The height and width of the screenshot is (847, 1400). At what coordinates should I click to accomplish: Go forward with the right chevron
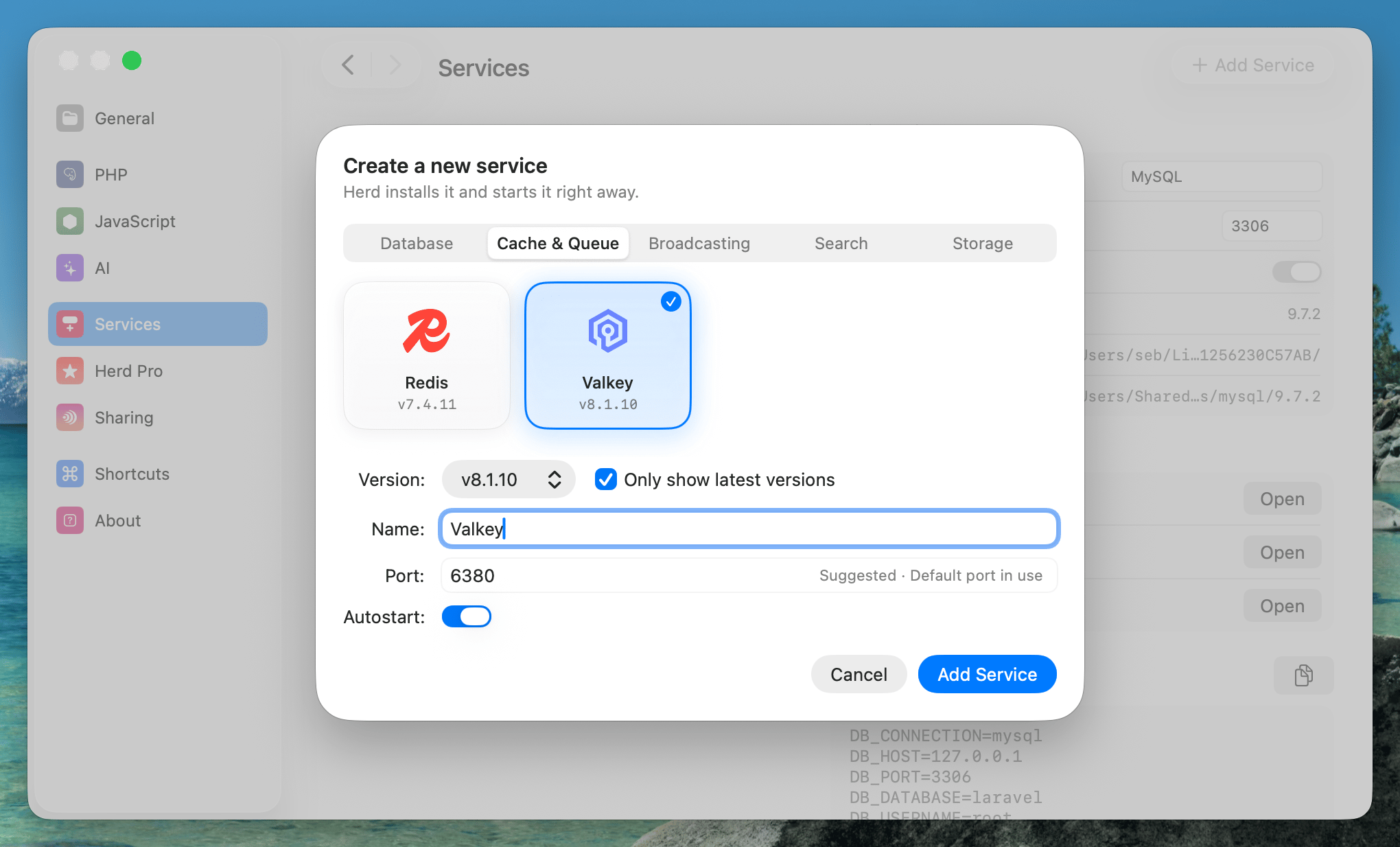pos(395,65)
